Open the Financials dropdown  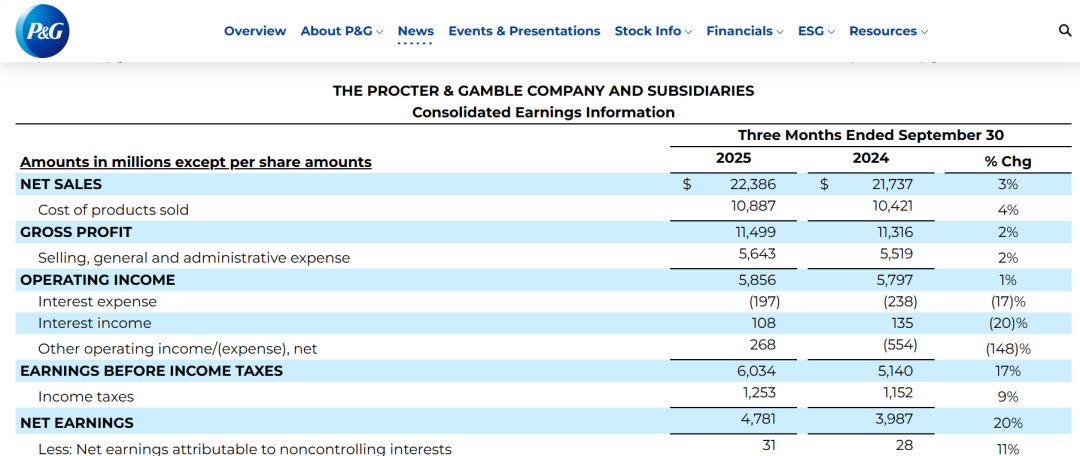[x=745, y=31]
